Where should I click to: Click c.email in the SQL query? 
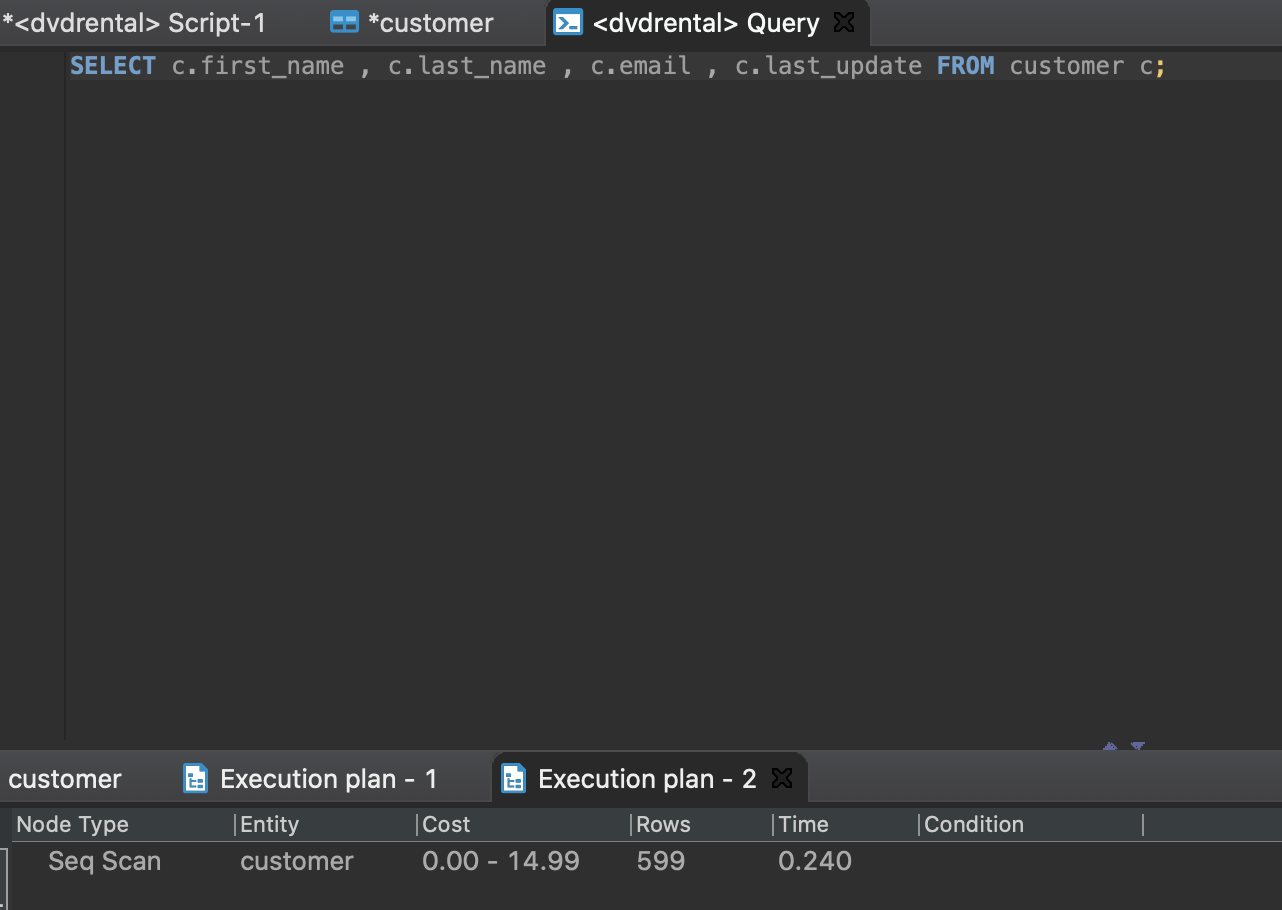641,66
